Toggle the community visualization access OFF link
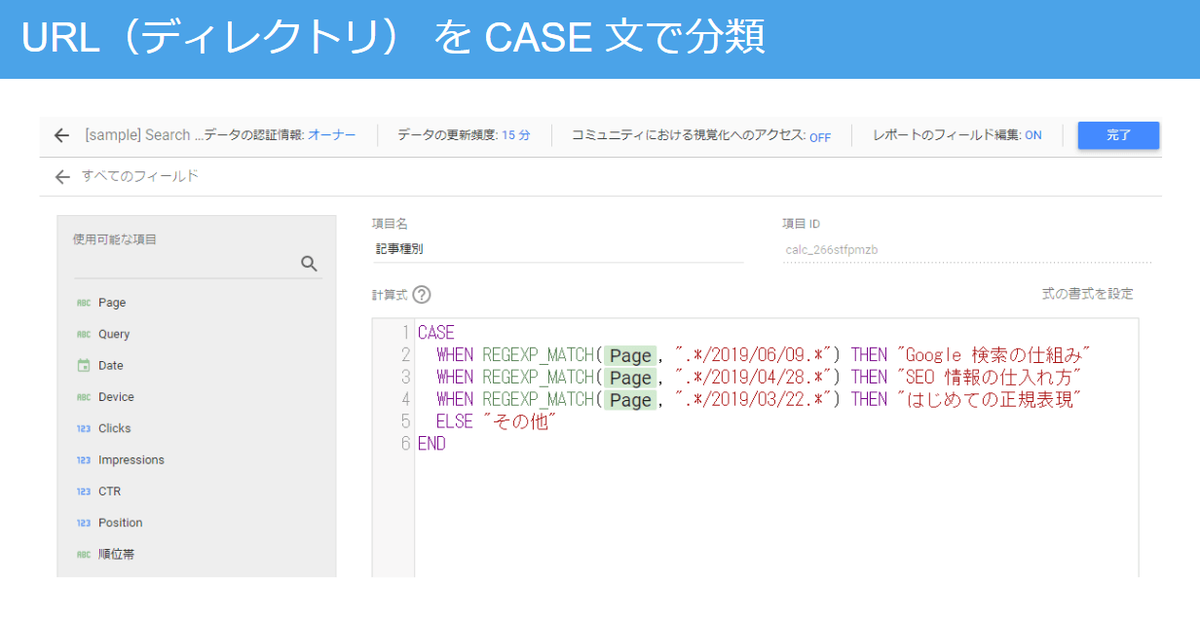This screenshot has height=619, width=1200. (820, 137)
